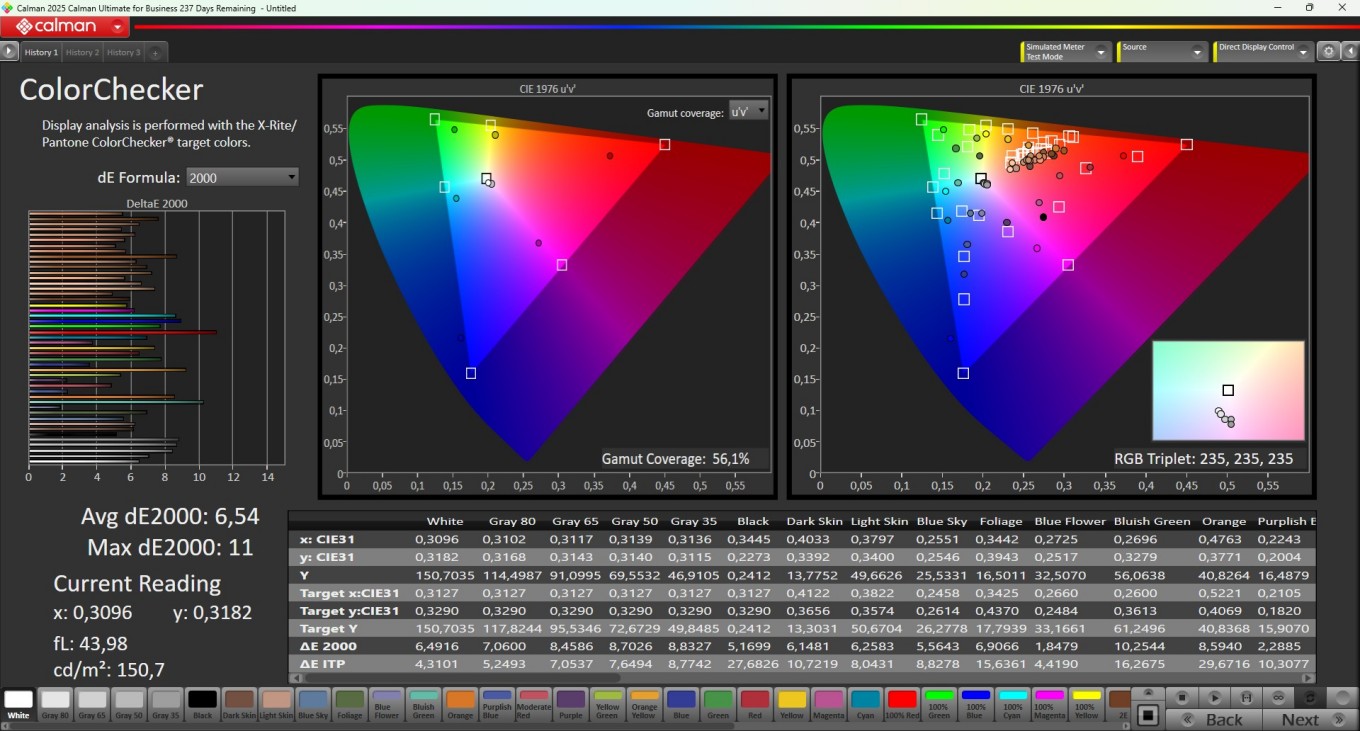Click the single read bracket icon
The width and height of the screenshot is (1360, 731).
[x=1246, y=697]
